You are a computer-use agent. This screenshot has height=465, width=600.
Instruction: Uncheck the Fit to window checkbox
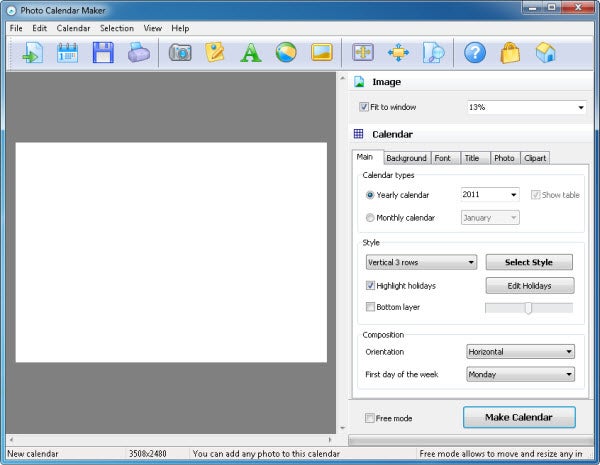(364, 107)
